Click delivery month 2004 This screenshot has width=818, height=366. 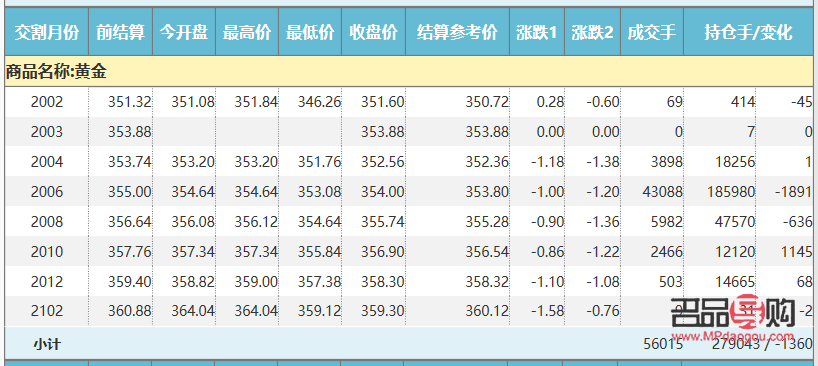(x=47, y=162)
